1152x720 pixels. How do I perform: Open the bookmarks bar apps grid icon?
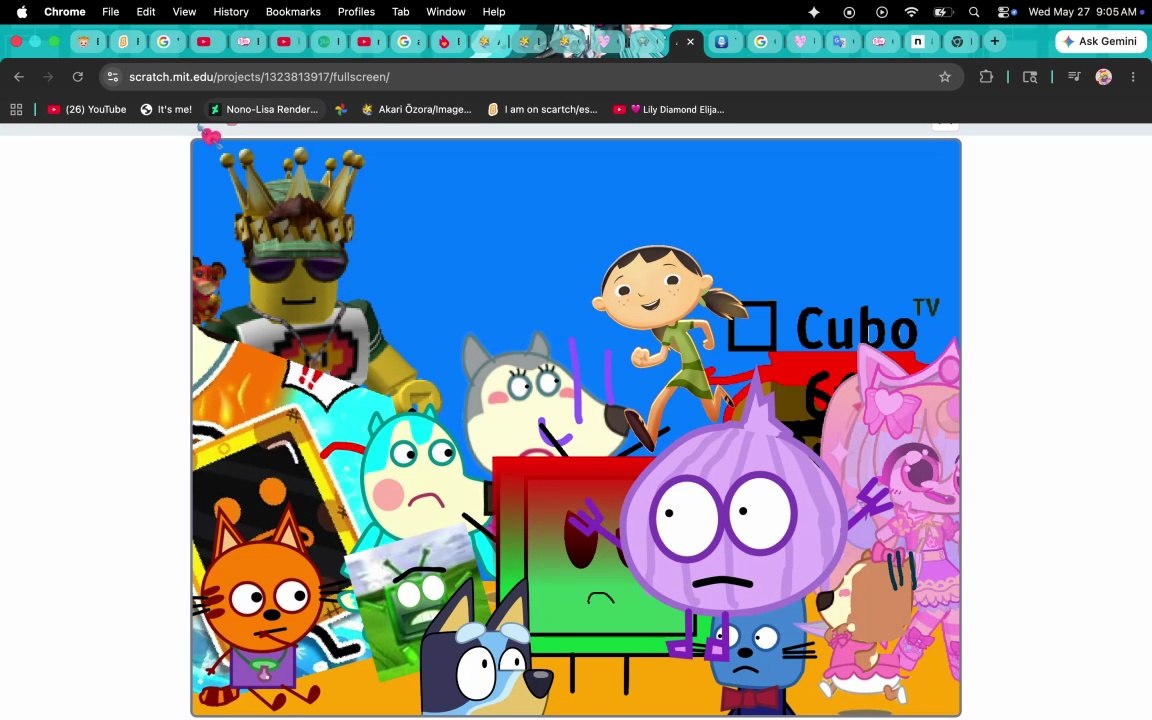[16, 109]
